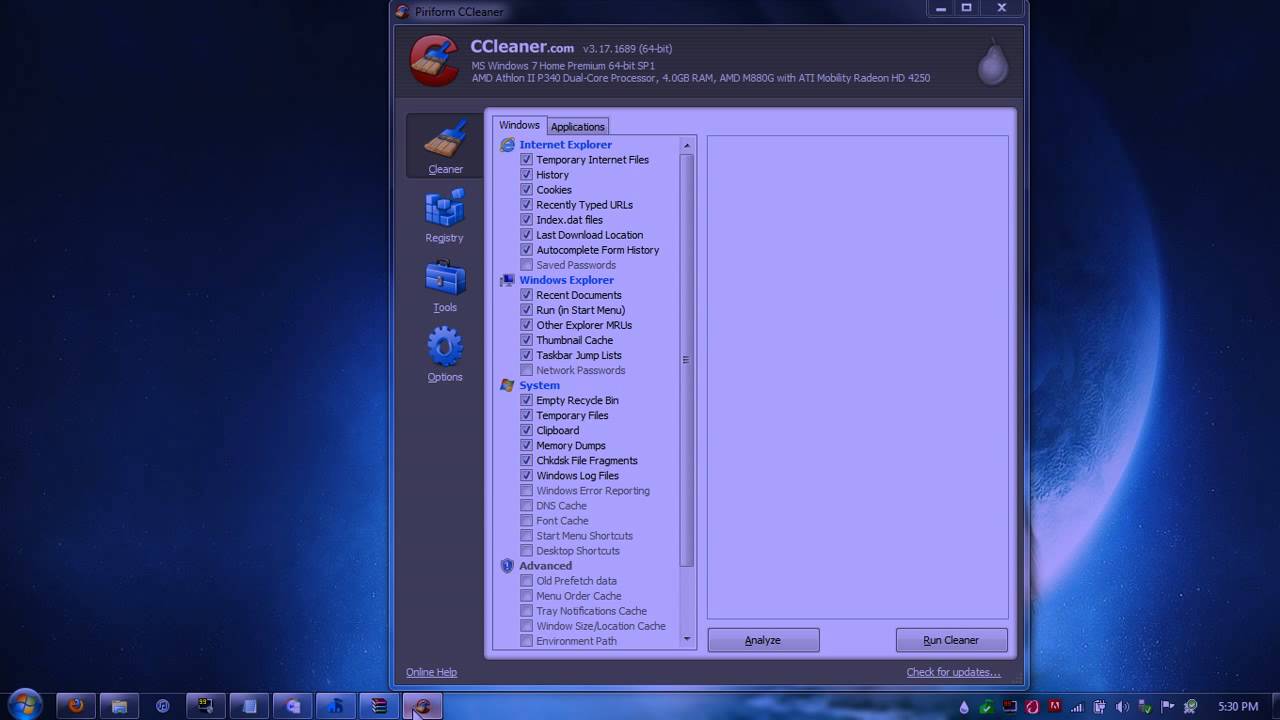The height and width of the screenshot is (720, 1280).
Task: Enable Windows Error Reporting checkbox
Action: (x=526, y=491)
